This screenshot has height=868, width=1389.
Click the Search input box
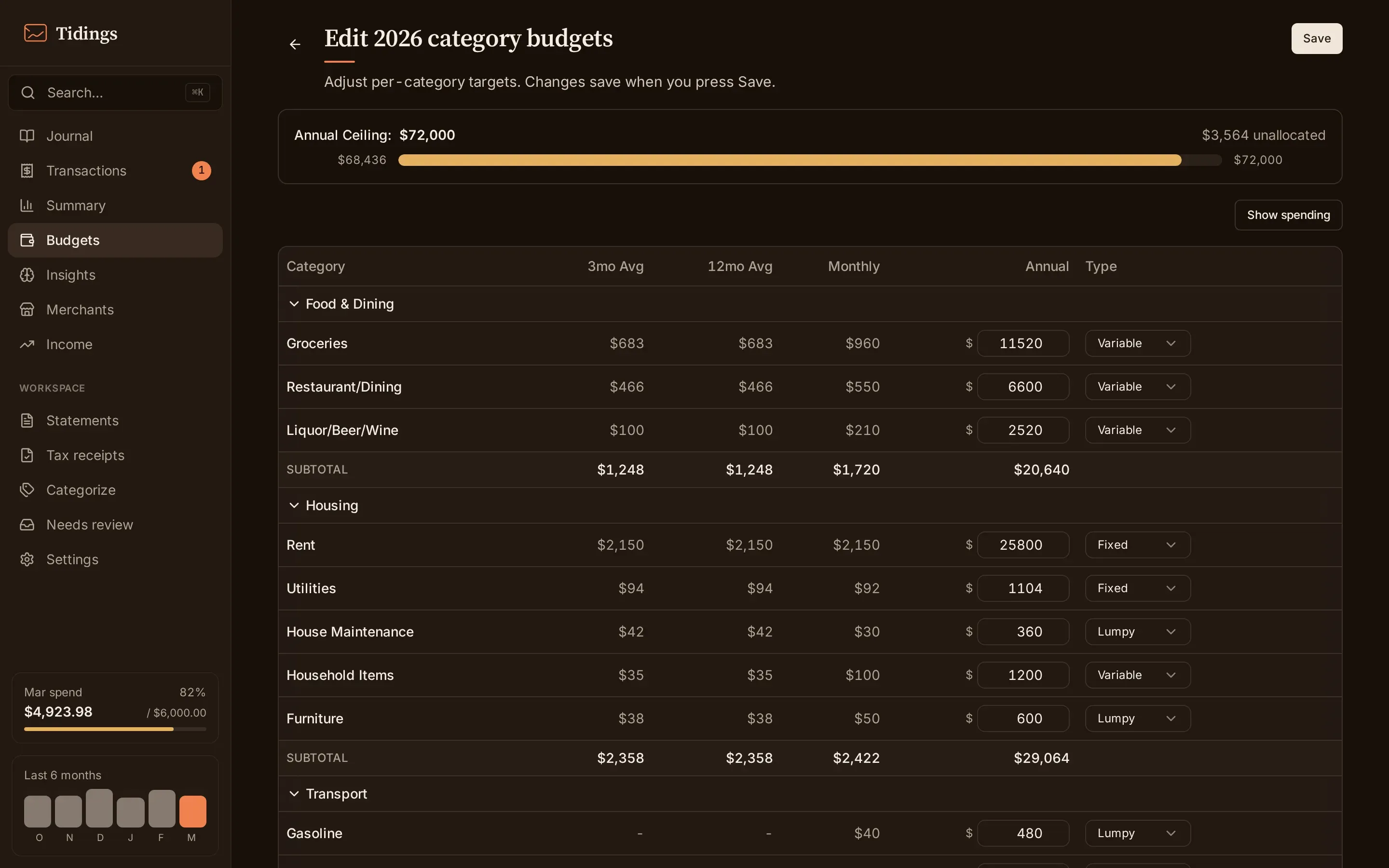click(115, 93)
